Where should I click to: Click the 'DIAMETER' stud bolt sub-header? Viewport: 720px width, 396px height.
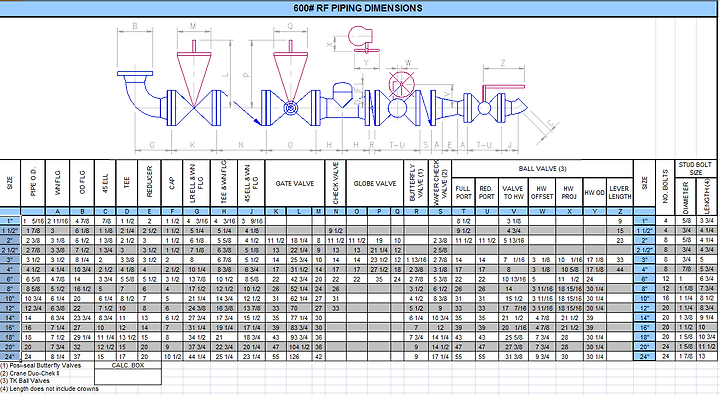point(686,197)
